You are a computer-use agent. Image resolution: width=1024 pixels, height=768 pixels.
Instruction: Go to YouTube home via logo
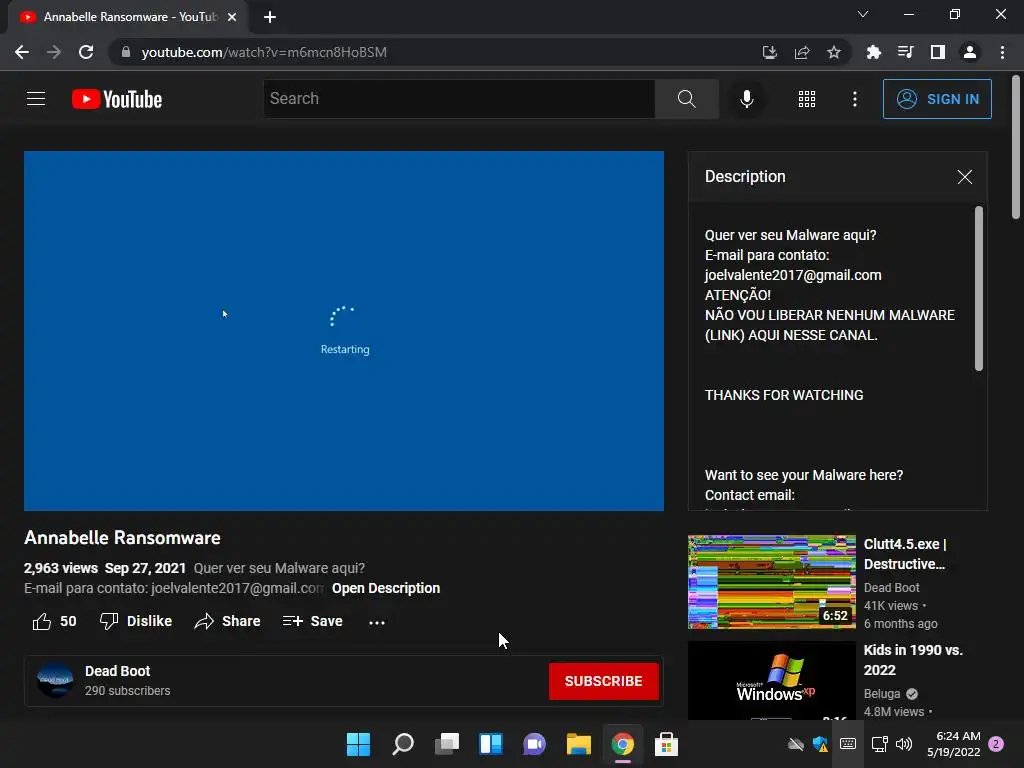(x=117, y=99)
